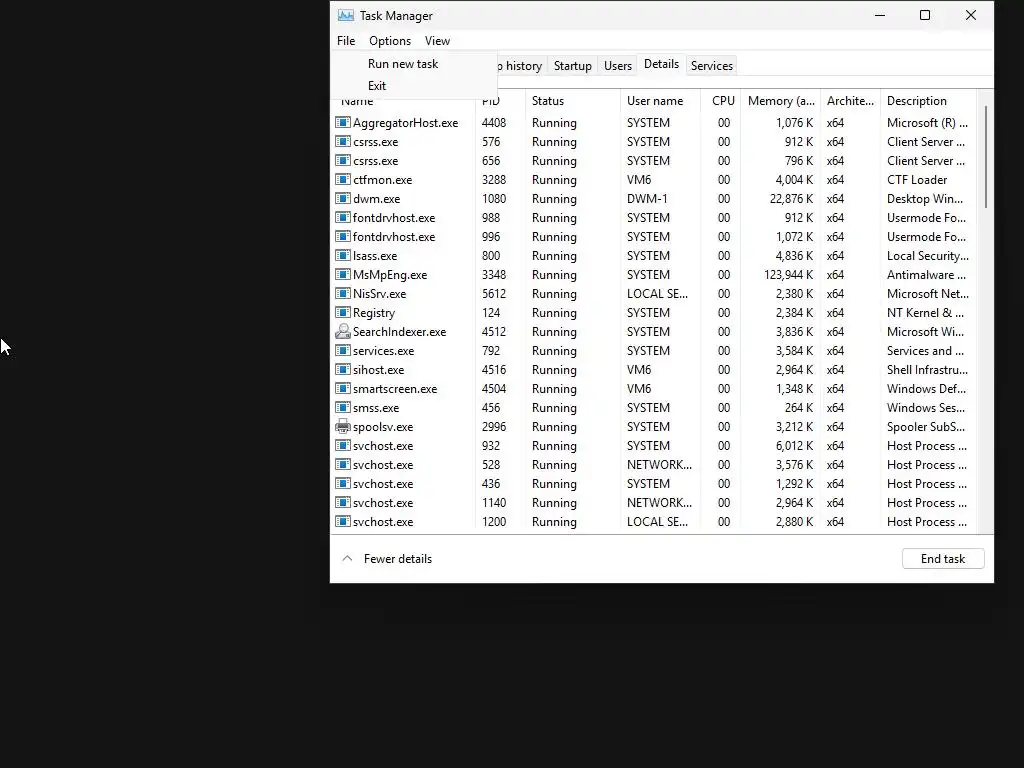Open the File menu
Image resolution: width=1024 pixels, height=768 pixels.
point(346,40)
